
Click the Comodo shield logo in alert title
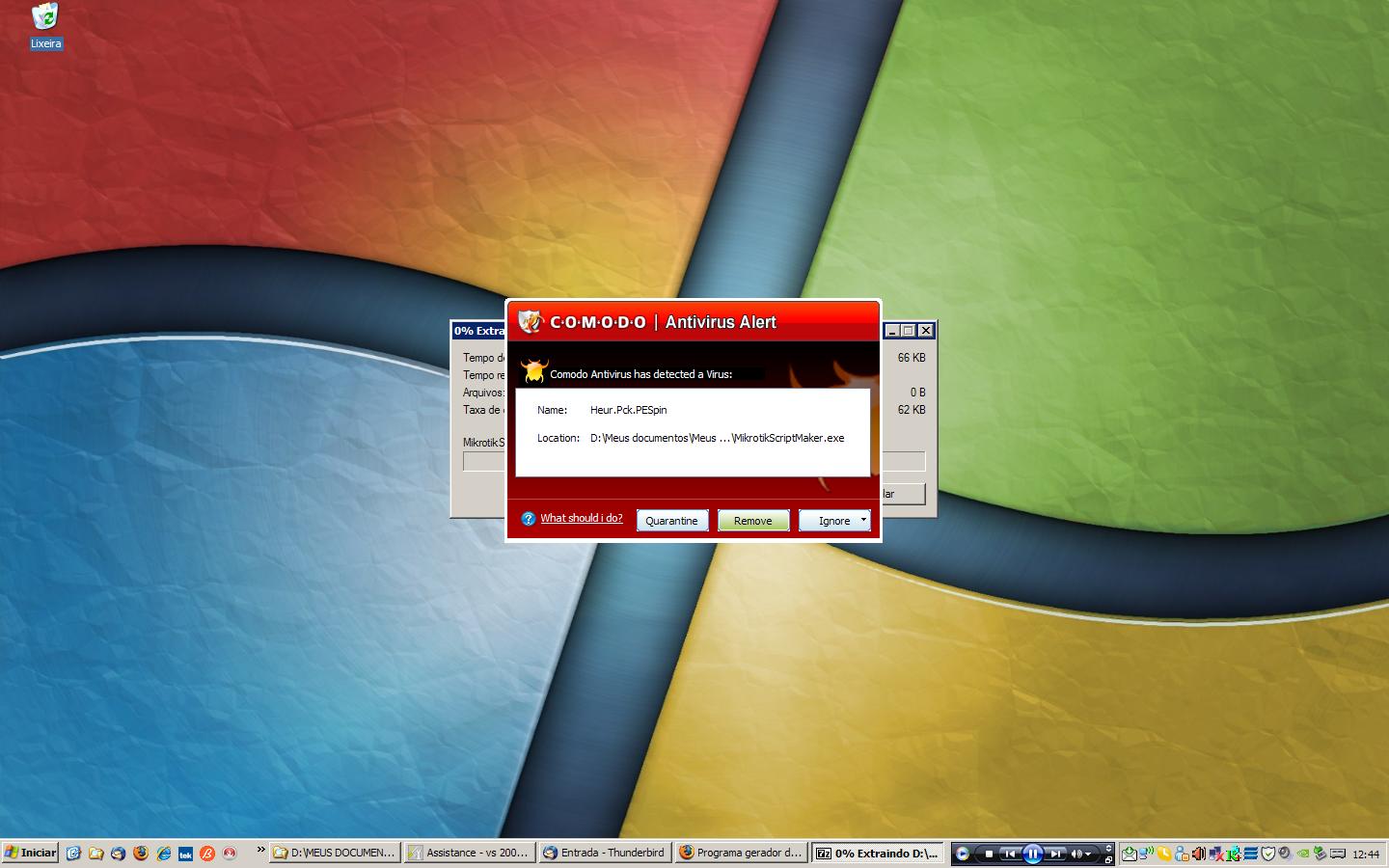(530, 321)
